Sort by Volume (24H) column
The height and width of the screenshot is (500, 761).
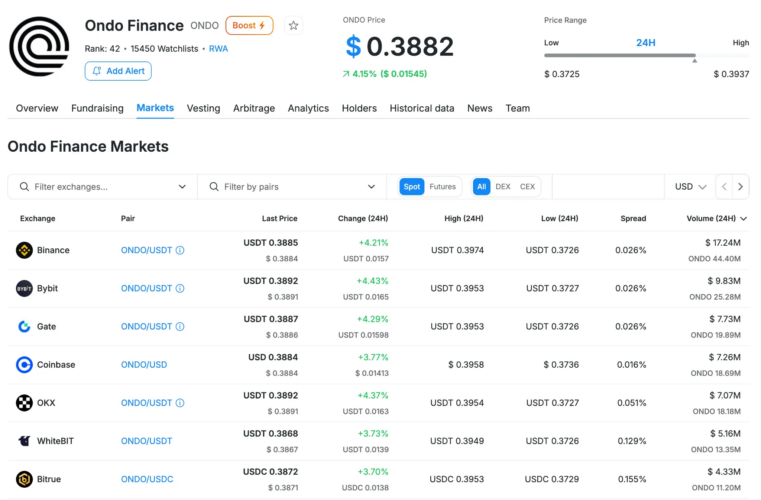716,218
